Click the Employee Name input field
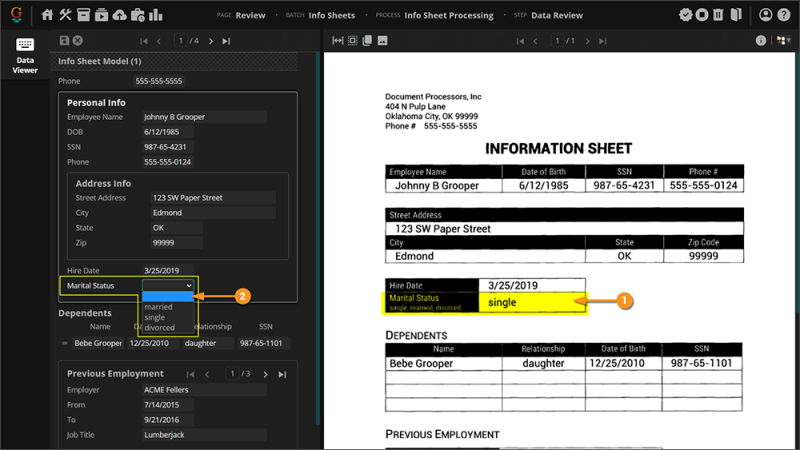This screenshot has width=800, height=450. coord(204,117)
